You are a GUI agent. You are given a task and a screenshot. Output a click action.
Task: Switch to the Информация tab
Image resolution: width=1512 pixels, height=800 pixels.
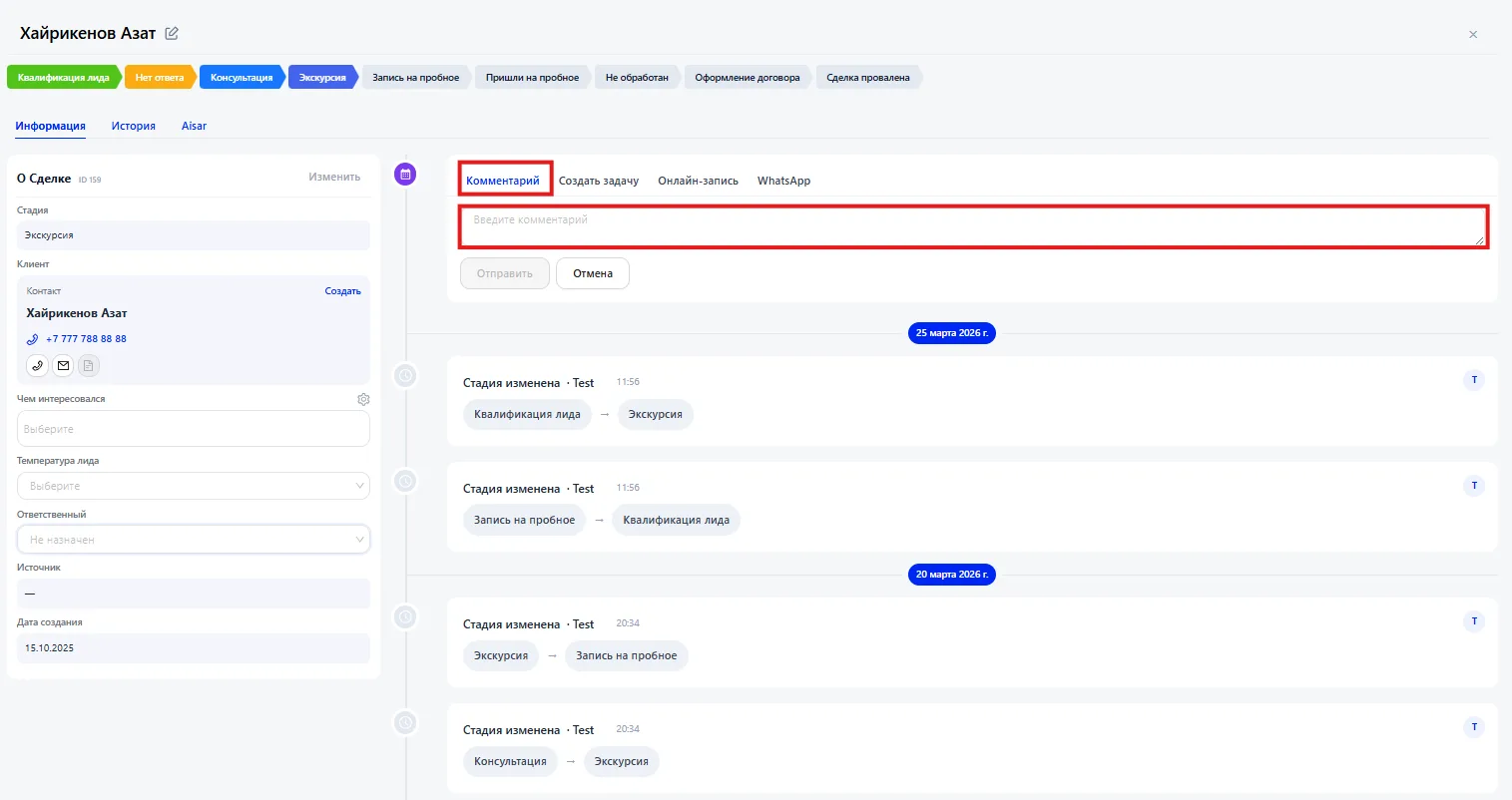50,127
